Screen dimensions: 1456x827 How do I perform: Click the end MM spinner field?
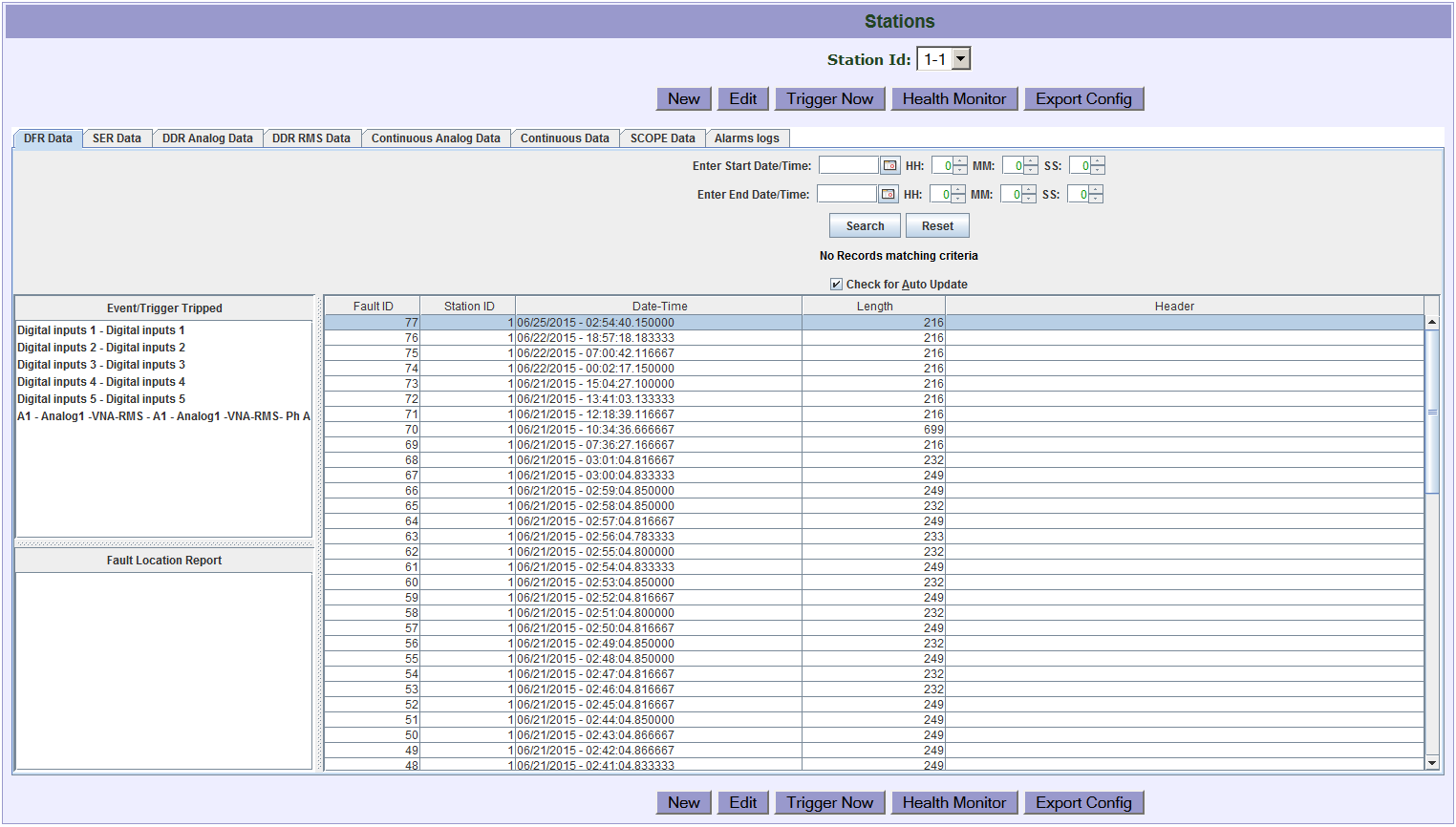pyautogui.click(x=1011, y=194)
